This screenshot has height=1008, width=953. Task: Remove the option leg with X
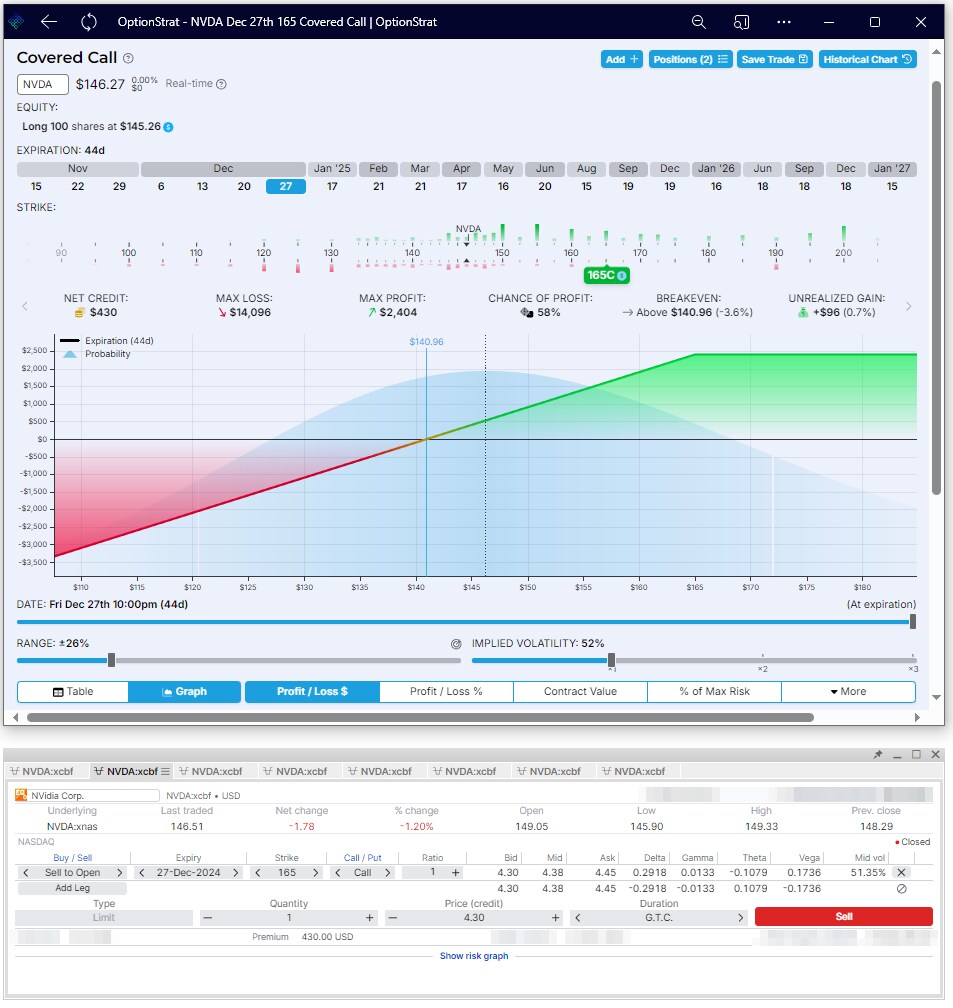(x=902, y=873)
